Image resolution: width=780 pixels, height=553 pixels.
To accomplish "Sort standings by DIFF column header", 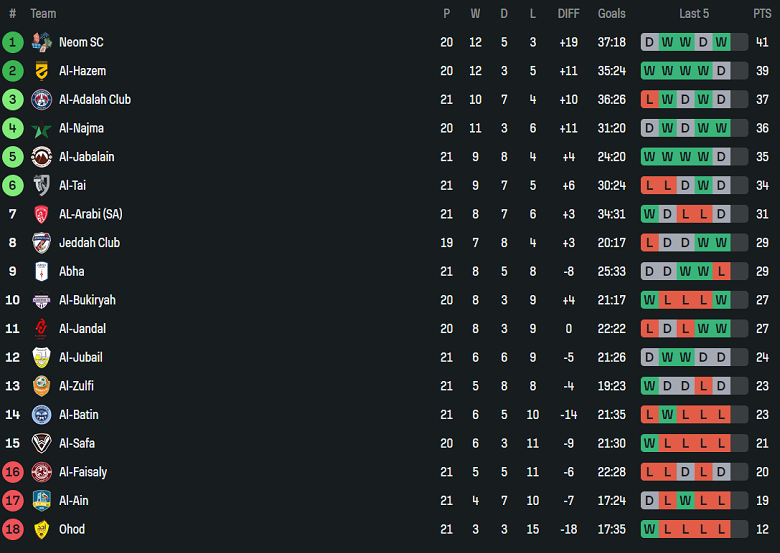I will click(x=569, y=14).
